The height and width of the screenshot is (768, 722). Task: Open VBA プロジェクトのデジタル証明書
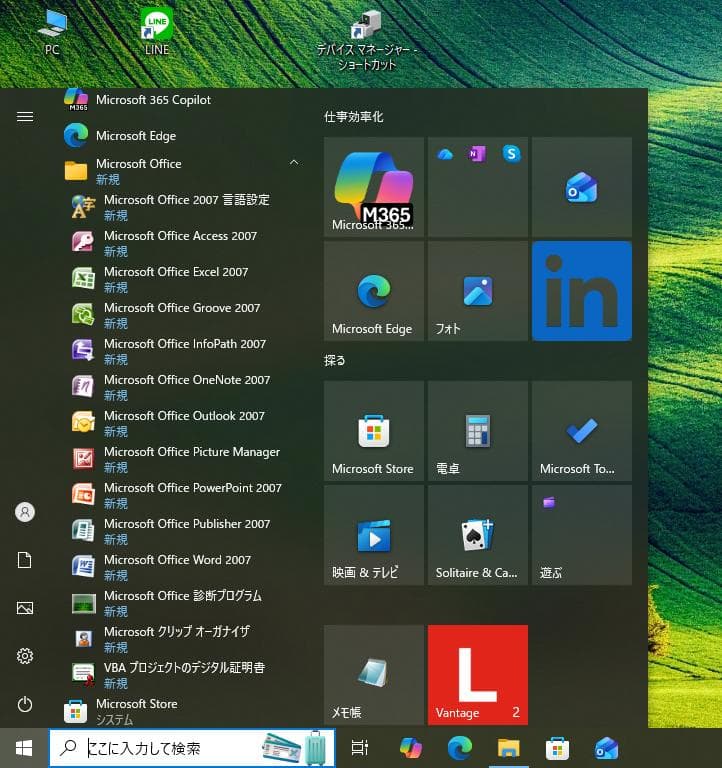point(182,674)
